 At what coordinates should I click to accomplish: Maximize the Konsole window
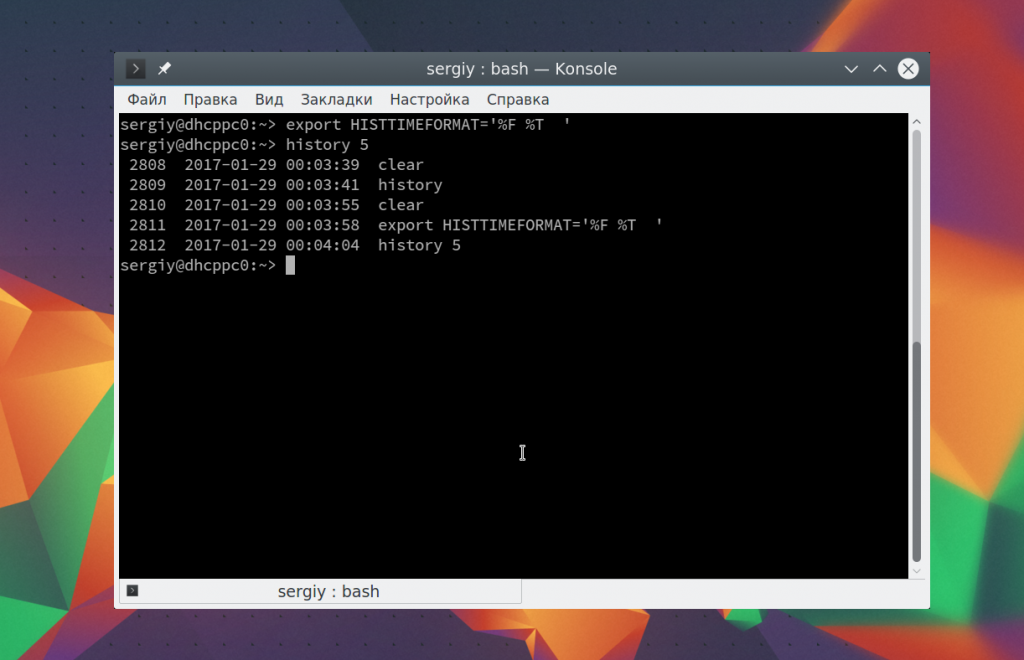(880, 69)
